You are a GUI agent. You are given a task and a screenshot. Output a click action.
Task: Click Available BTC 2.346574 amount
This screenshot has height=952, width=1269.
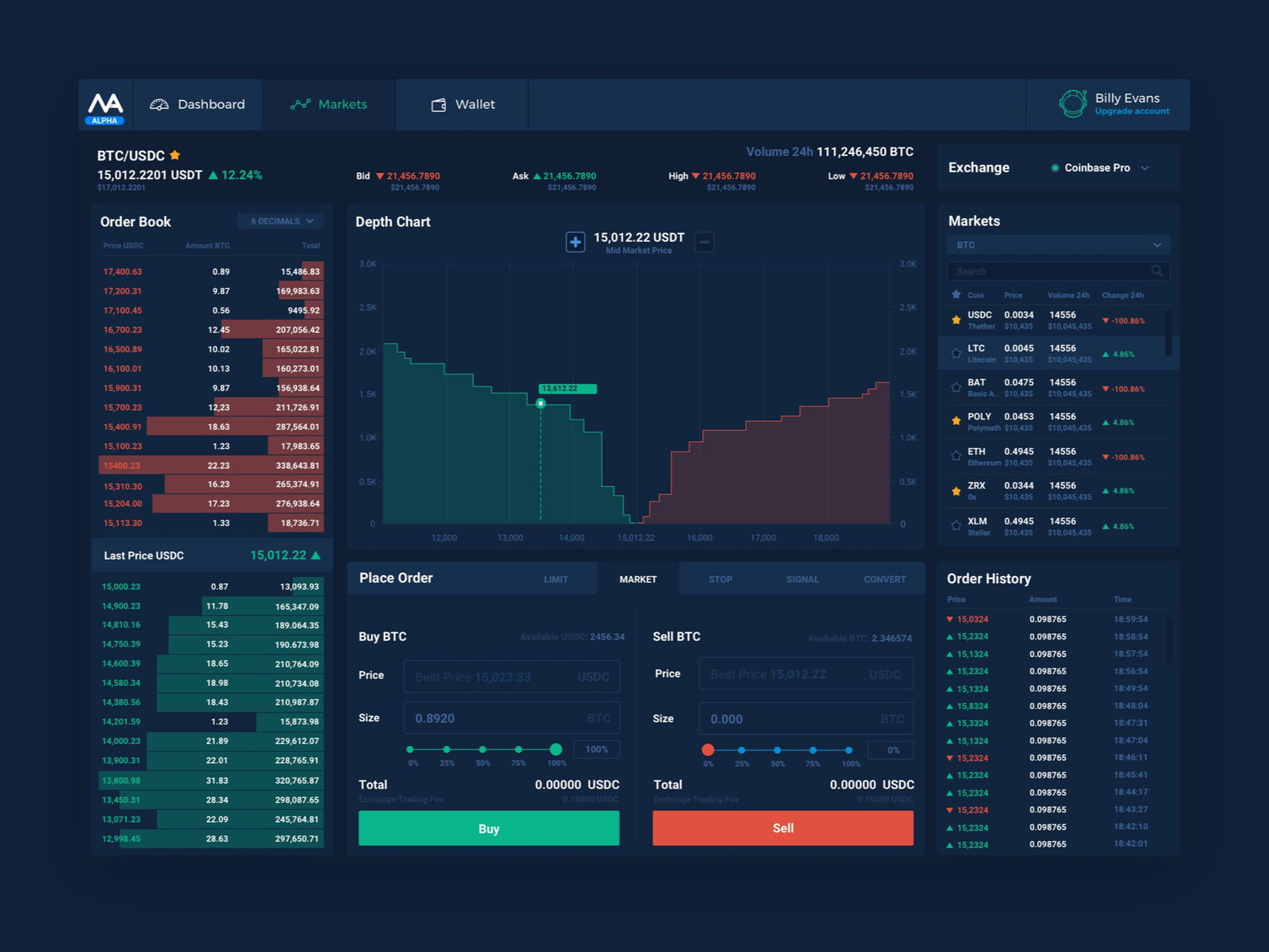coord(891,639)
